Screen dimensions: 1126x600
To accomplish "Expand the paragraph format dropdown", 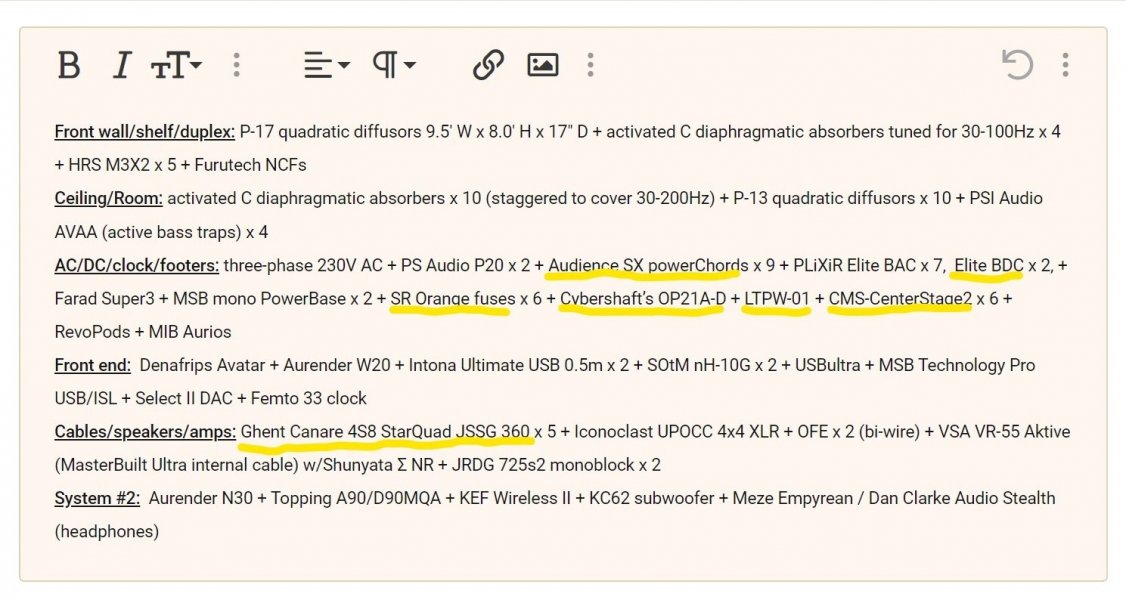I will [394, 66].
